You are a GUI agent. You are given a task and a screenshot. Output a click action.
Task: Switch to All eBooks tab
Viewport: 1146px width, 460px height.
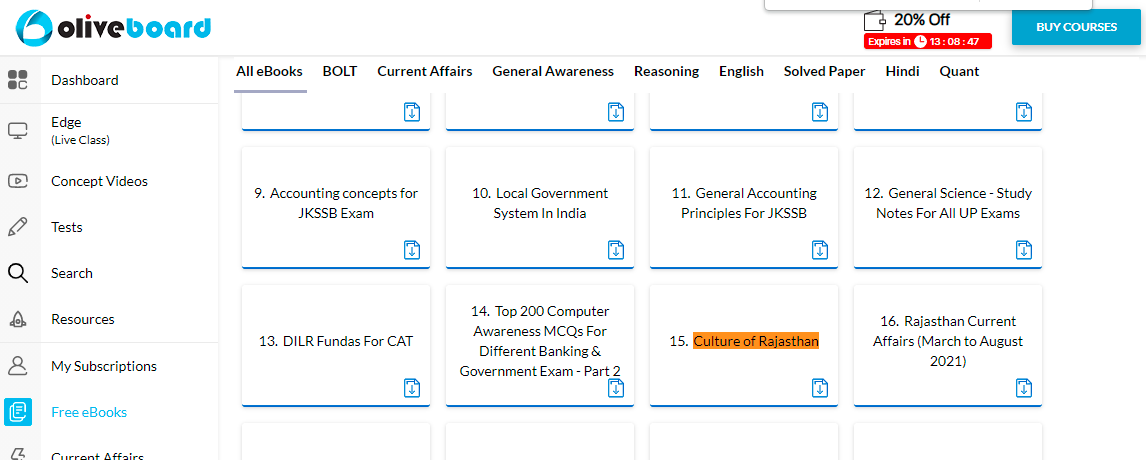(x=269, y=72)
